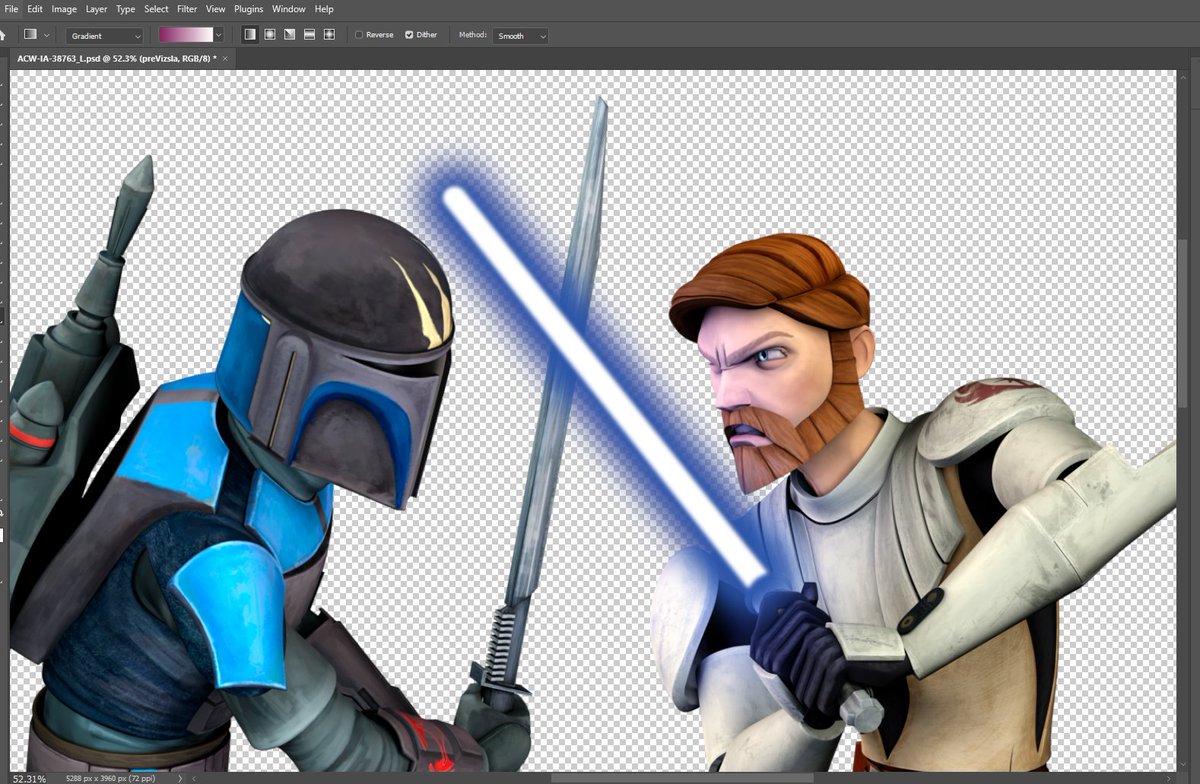The image size is (1200, 784).
Task: Open the Method Smooth dropdown
Action: coord(520,36)
